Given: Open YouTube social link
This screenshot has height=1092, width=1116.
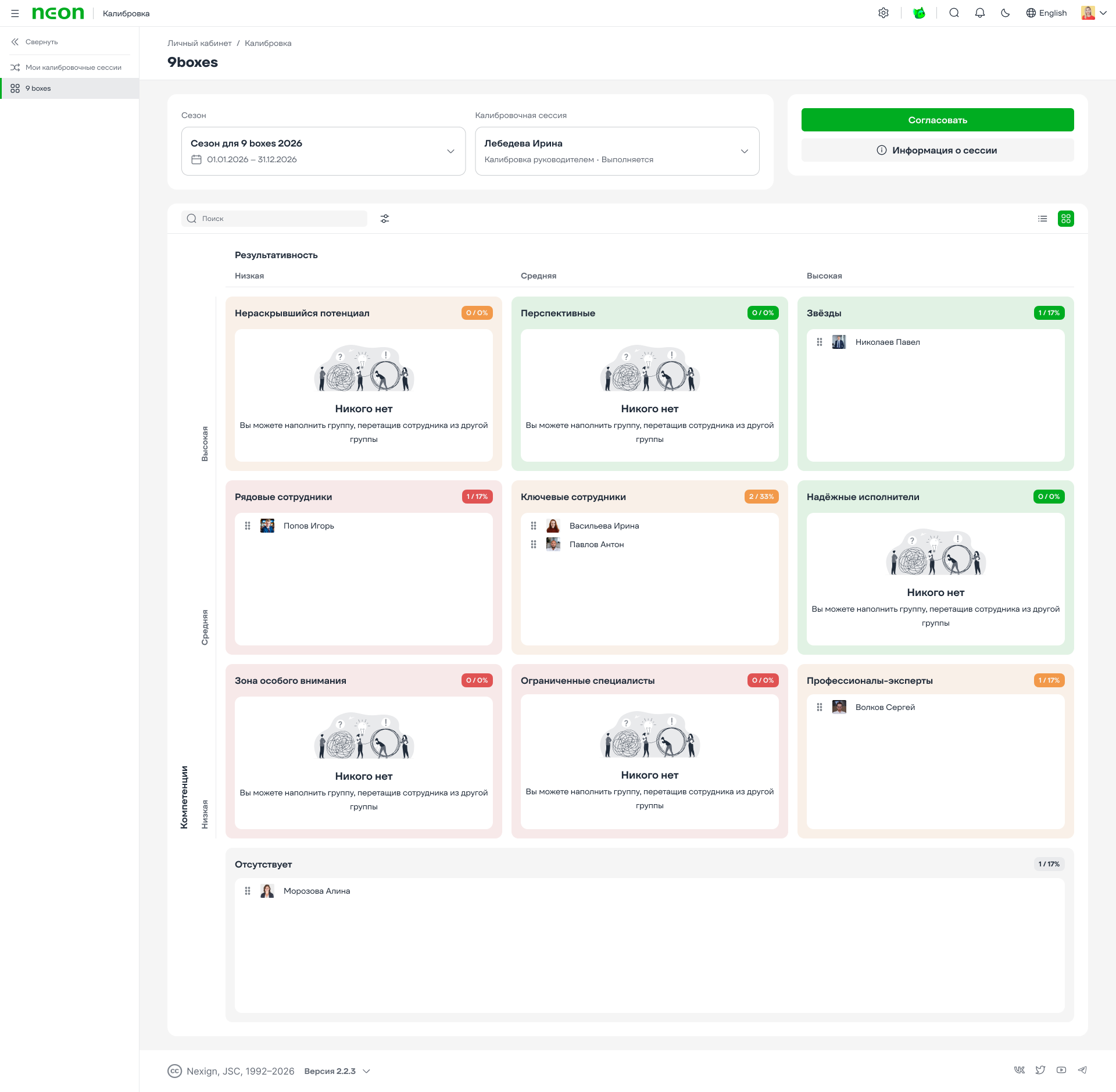Looking at the screenshot, I should pyautogui.click(x=1061, y=1070).
